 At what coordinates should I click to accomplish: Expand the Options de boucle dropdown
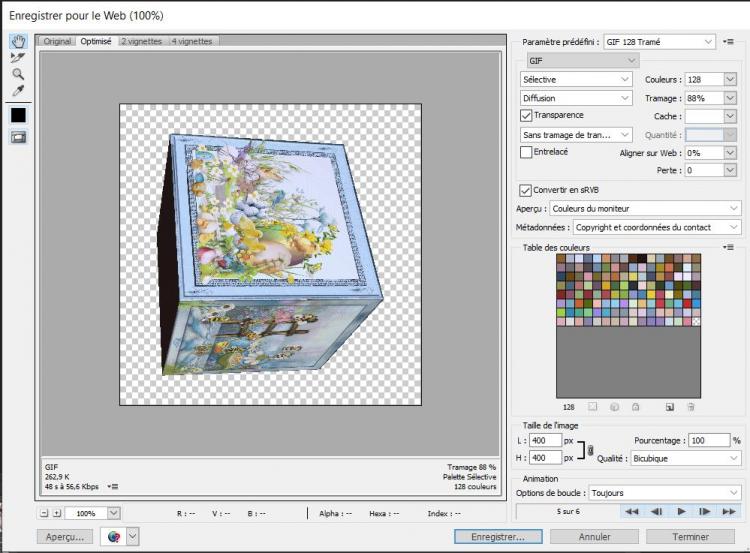click(x=664, y=493)
